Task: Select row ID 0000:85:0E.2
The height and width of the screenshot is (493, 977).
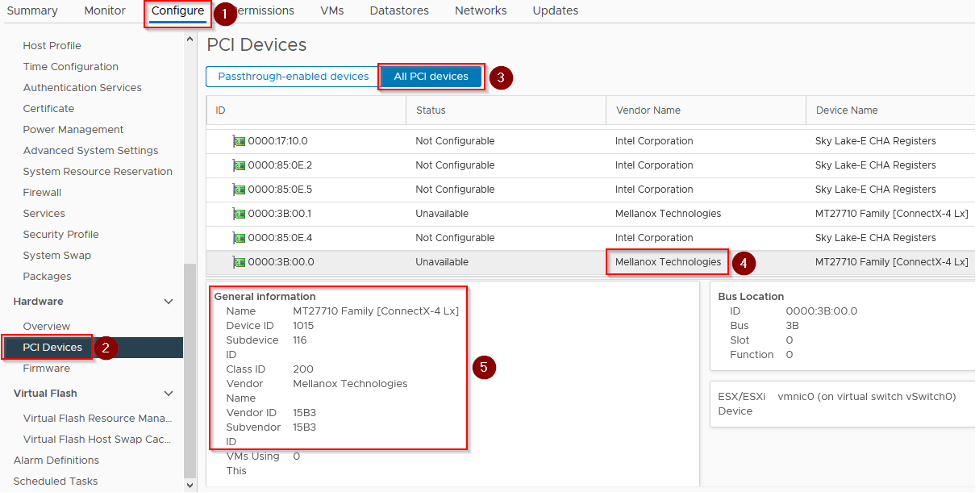Action: click(280, 166)
